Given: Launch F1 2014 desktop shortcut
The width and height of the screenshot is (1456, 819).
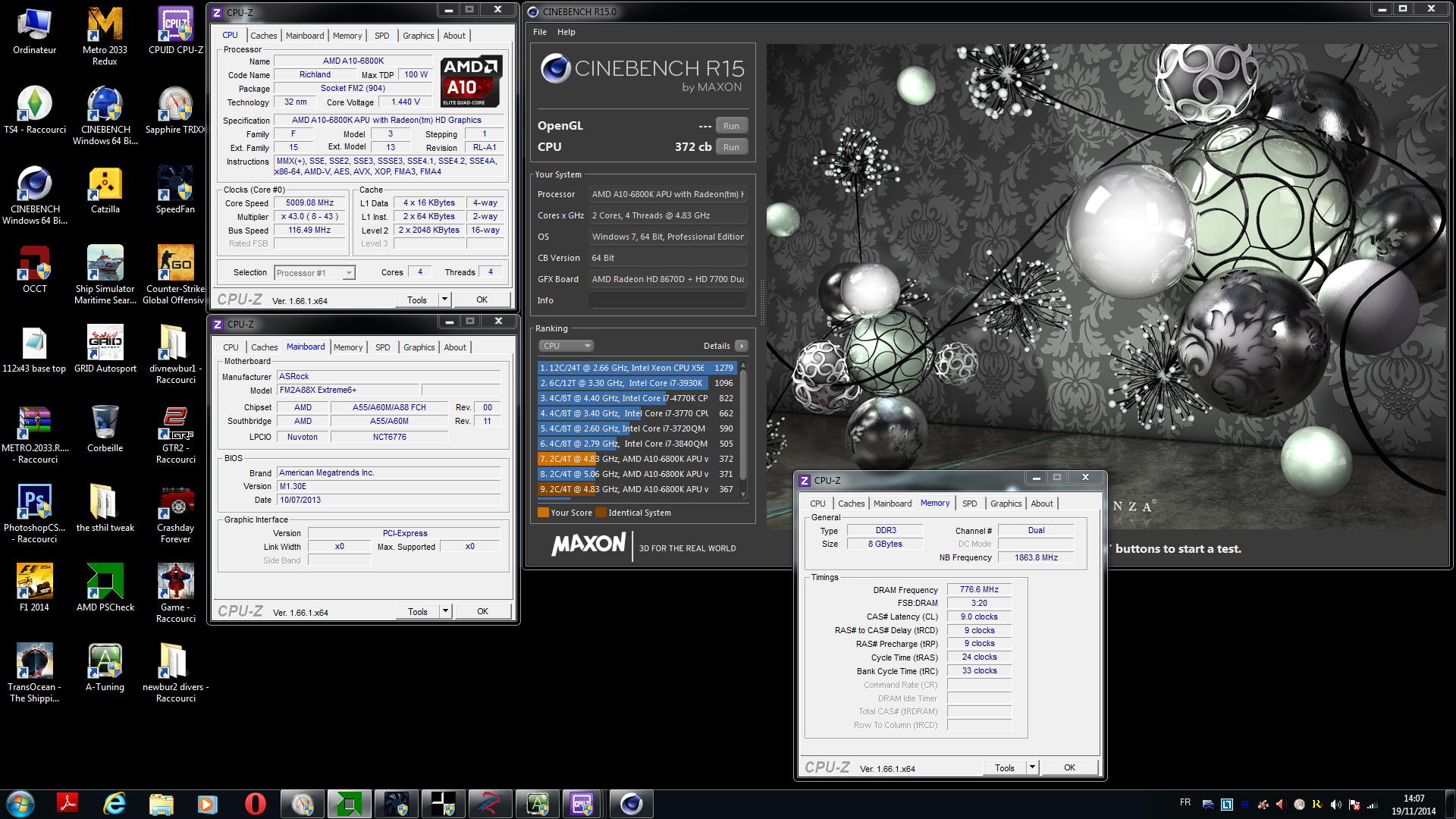Looking at the screenshot, I should click(34, 588).
